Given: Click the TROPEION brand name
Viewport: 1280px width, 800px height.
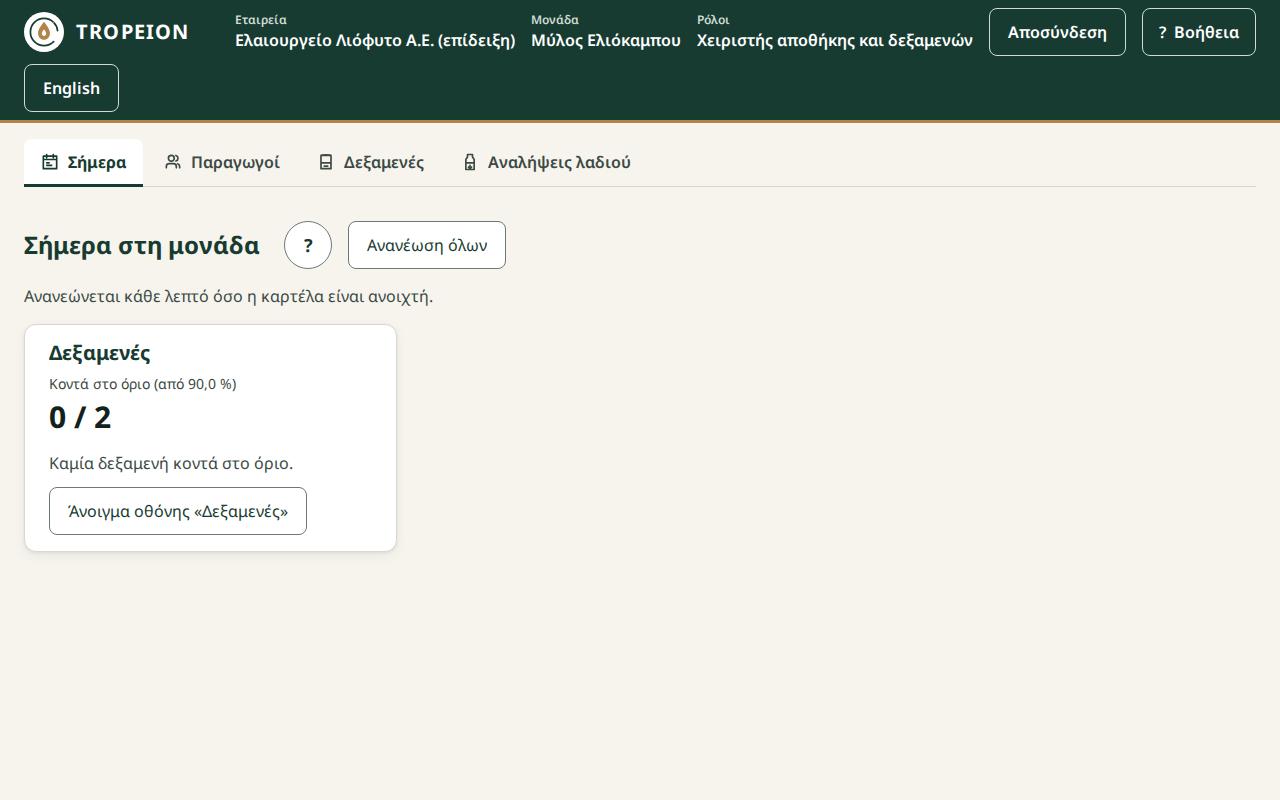Looking at the screenshot, I should point(132,32).
